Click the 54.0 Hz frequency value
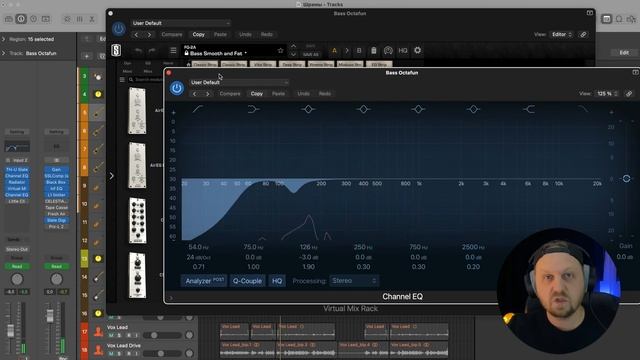The image size is (640, 360). tap(198, 247)
